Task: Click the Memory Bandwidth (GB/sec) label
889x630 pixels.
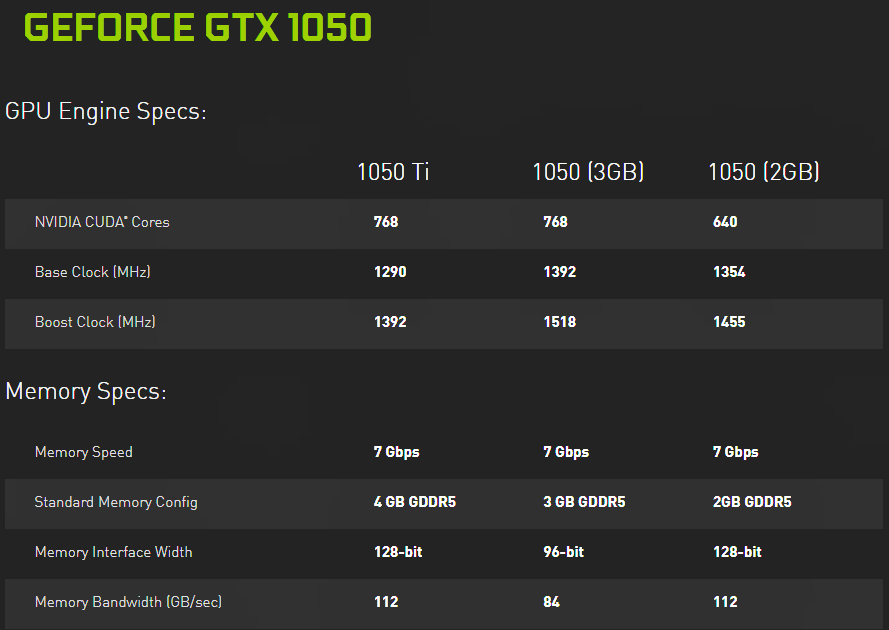Action: click(128, 602)
